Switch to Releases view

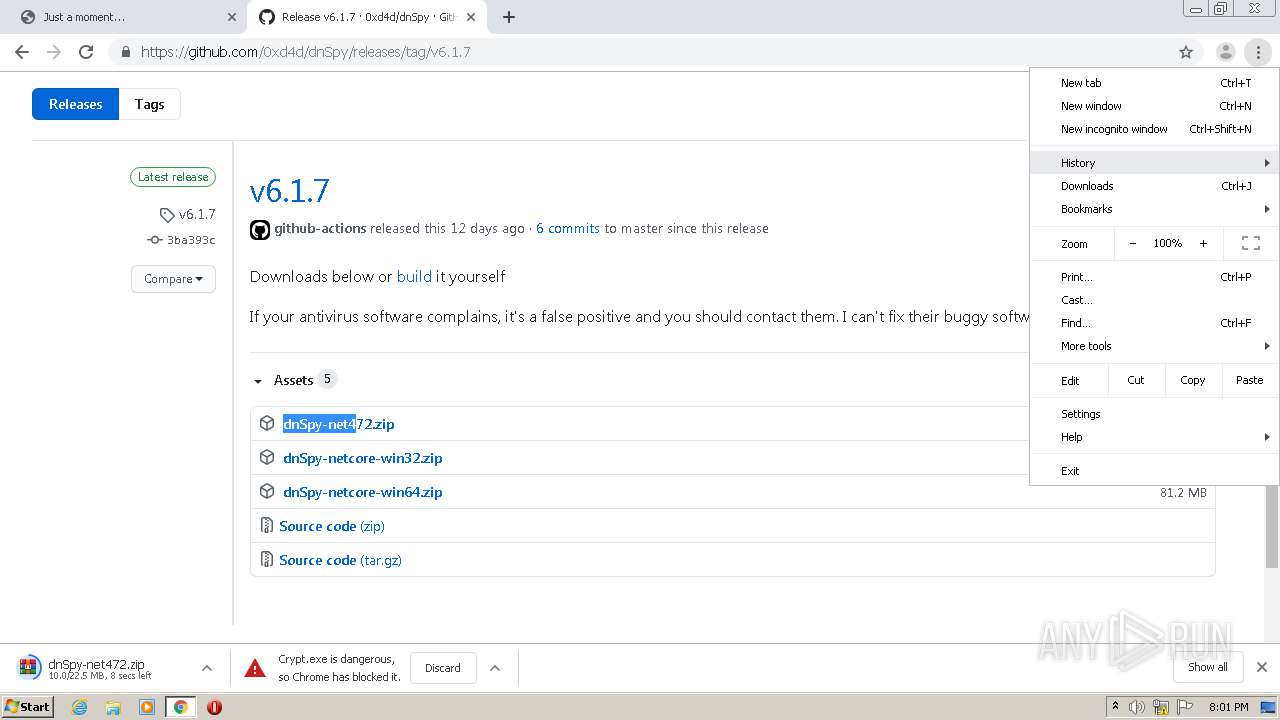point(75,104)
